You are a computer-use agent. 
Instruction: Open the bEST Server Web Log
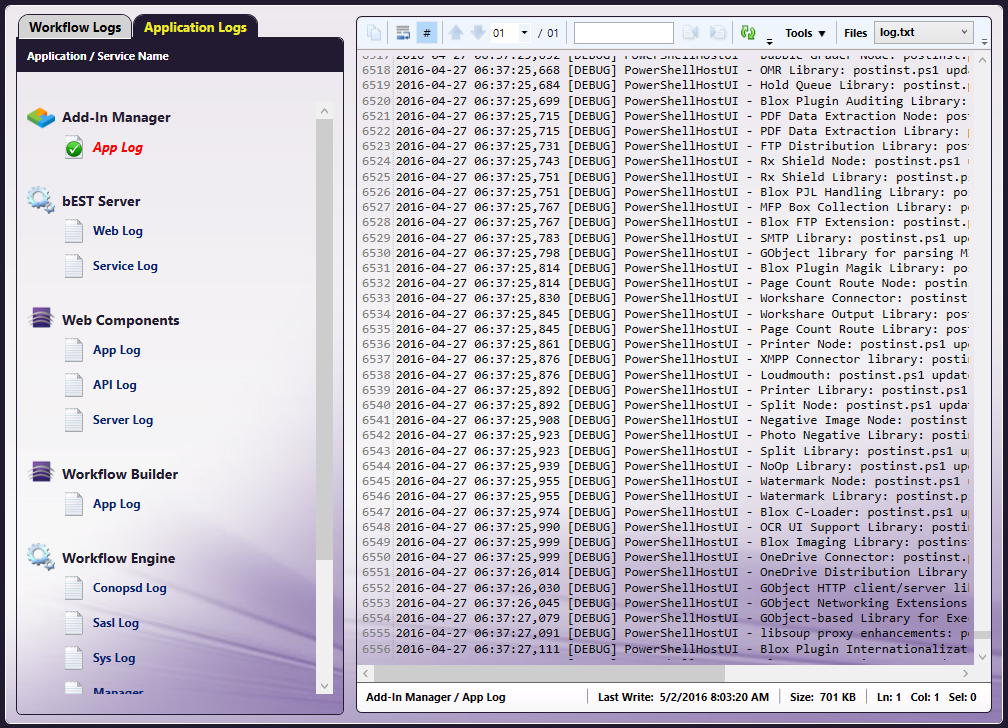click(x=118, y=231)
